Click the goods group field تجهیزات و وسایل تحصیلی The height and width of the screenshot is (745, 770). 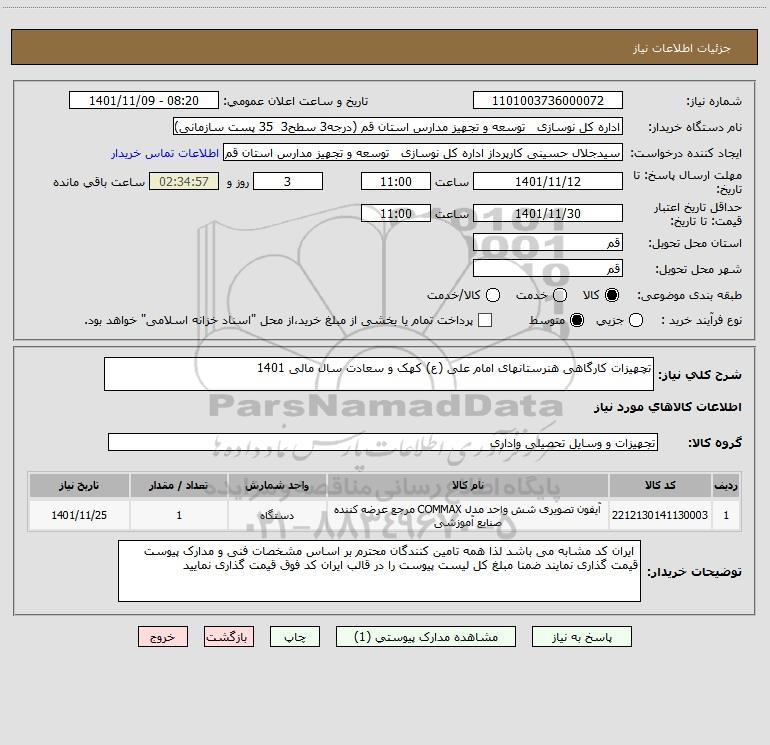[x=383, y=442]
